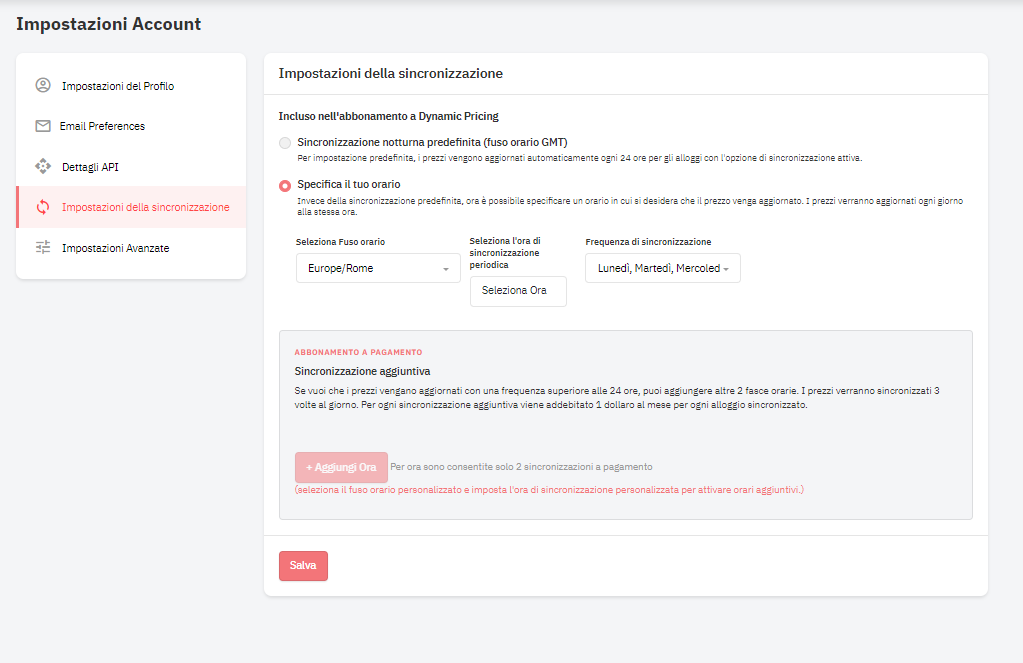The image size is (1023, 663).
Task: Click the additional sync pricing description paragraph
Action: coord(617,398)
